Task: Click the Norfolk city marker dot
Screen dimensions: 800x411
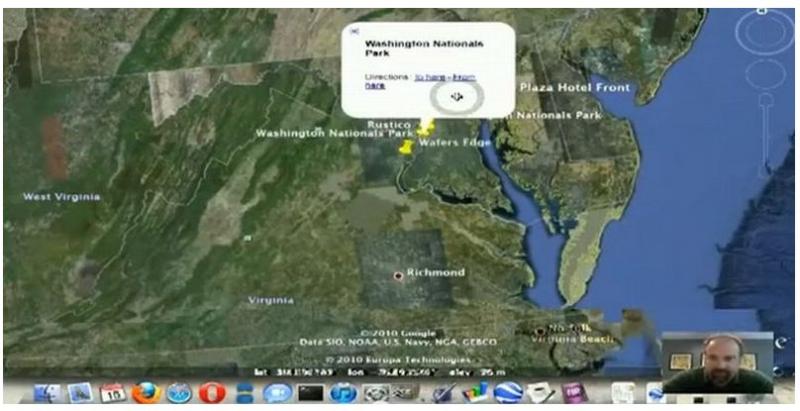Action: (x=540, y=332)
